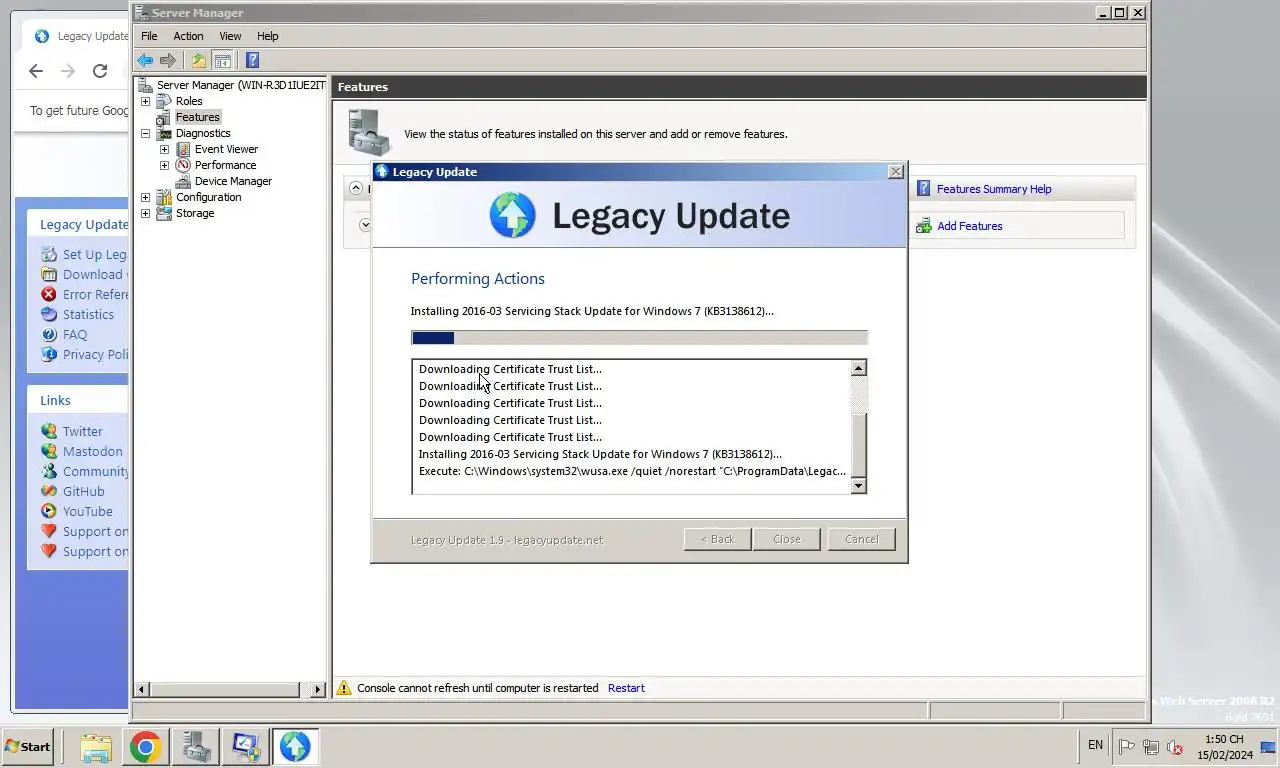Open the File menu
This screenshot has height=768, width=1280.
149,36
